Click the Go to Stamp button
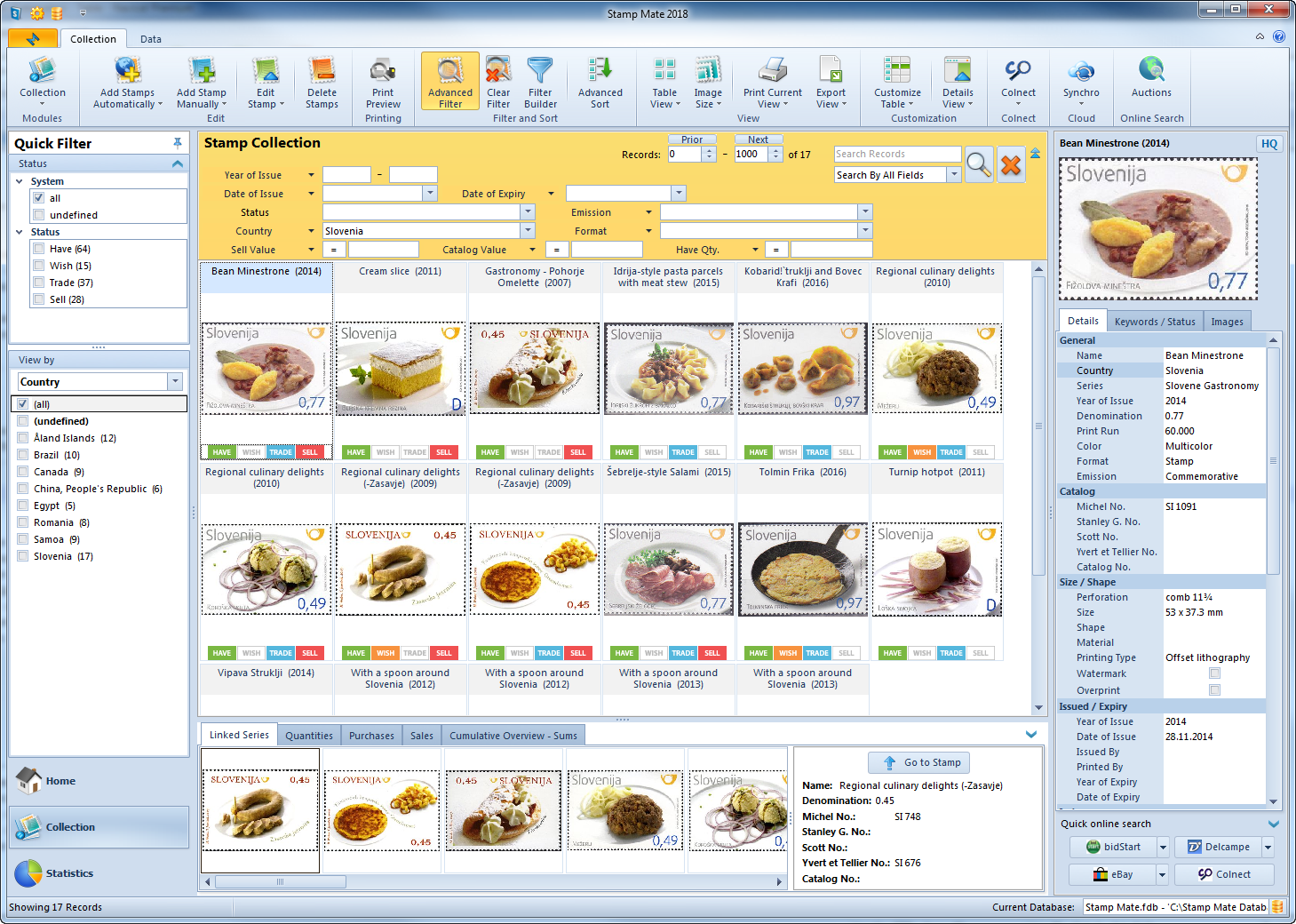 pyautogui.click(x=920, y=762)
